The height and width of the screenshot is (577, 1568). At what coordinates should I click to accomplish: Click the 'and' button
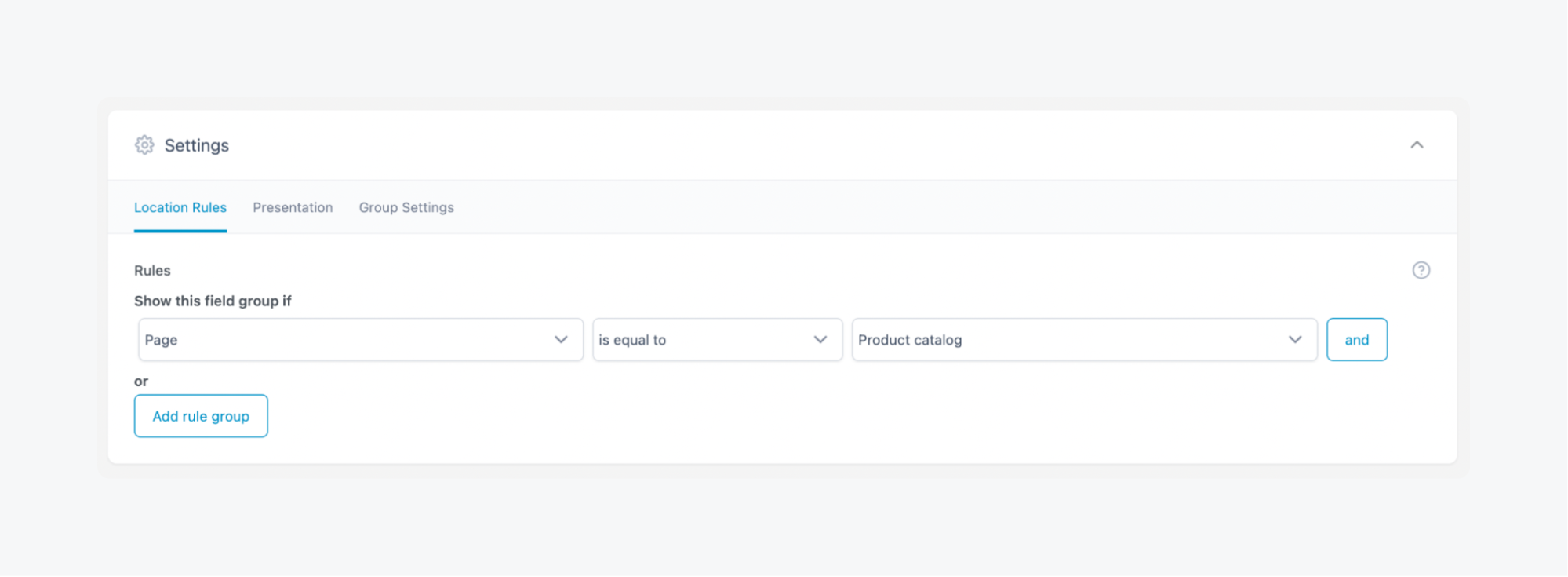1356,340
